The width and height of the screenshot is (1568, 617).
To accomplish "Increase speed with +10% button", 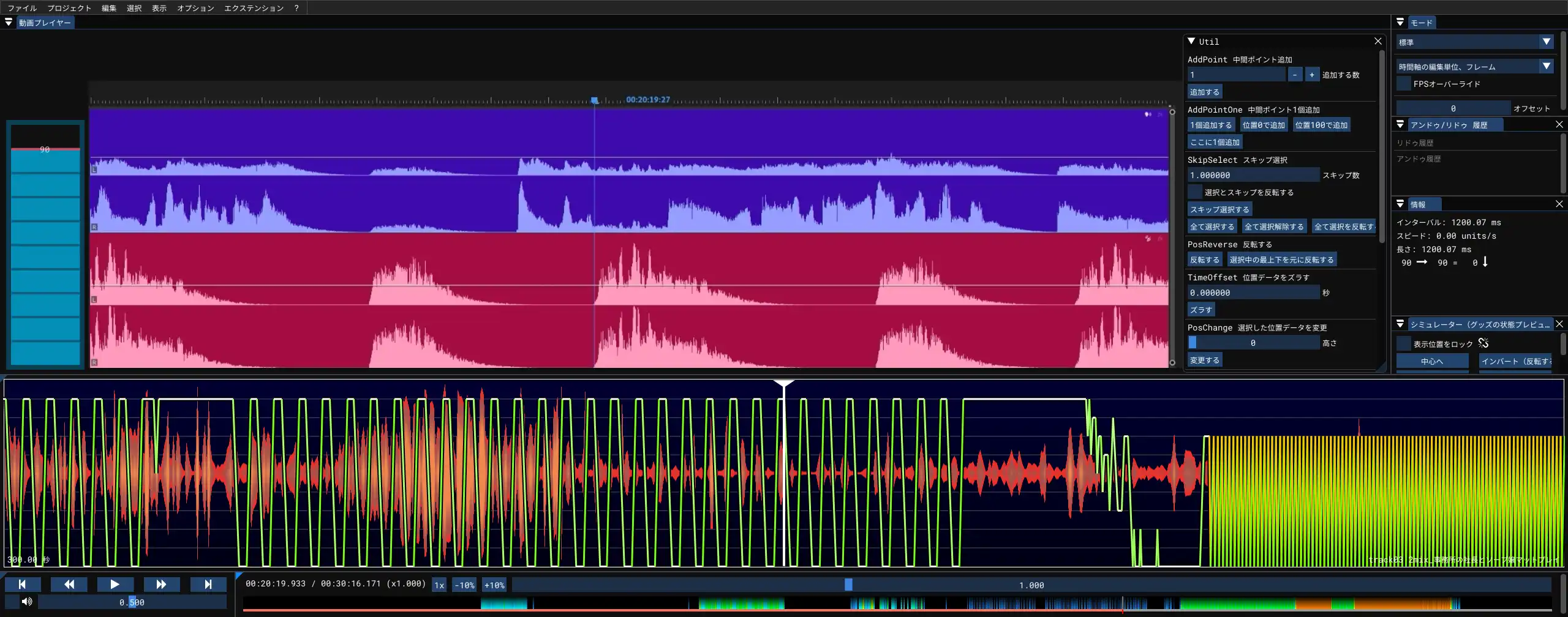I will pos(494,585).
